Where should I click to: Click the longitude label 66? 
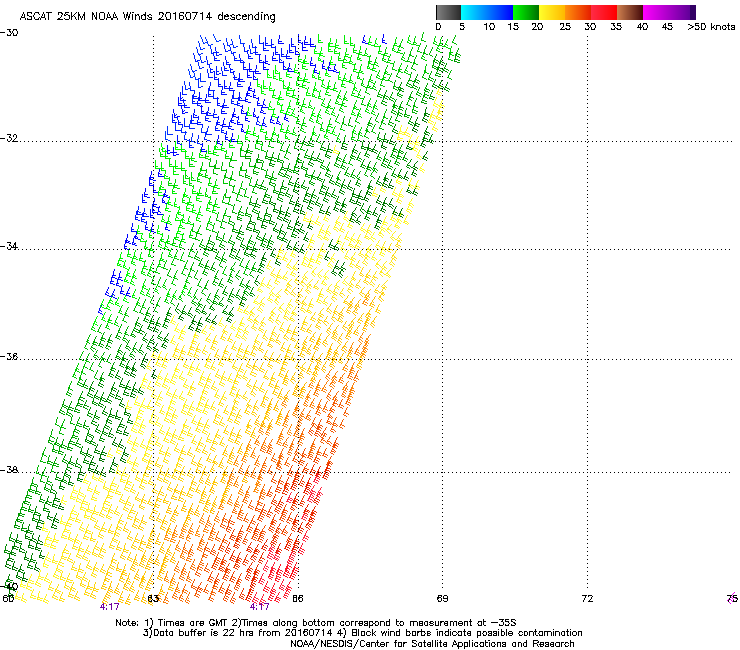298,599
